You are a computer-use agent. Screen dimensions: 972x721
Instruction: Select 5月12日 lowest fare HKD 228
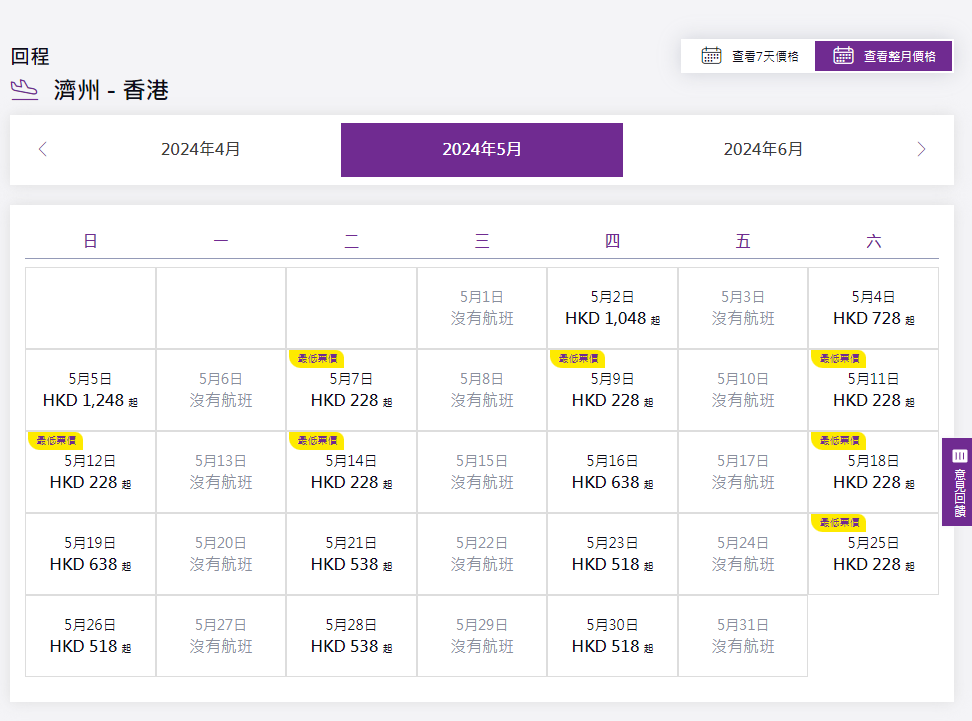(90, 472)
